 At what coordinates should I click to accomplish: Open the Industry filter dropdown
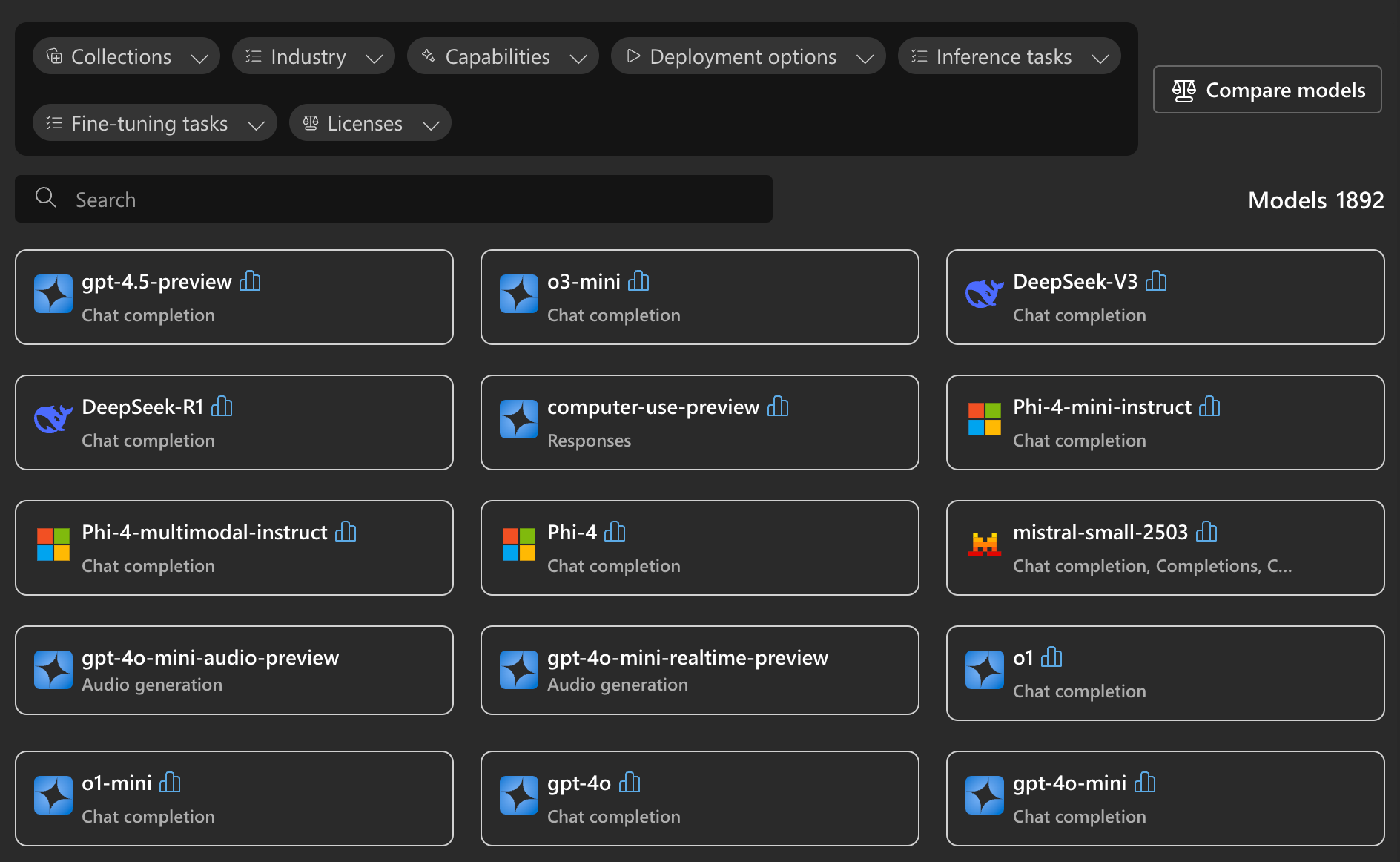point(314,56)
